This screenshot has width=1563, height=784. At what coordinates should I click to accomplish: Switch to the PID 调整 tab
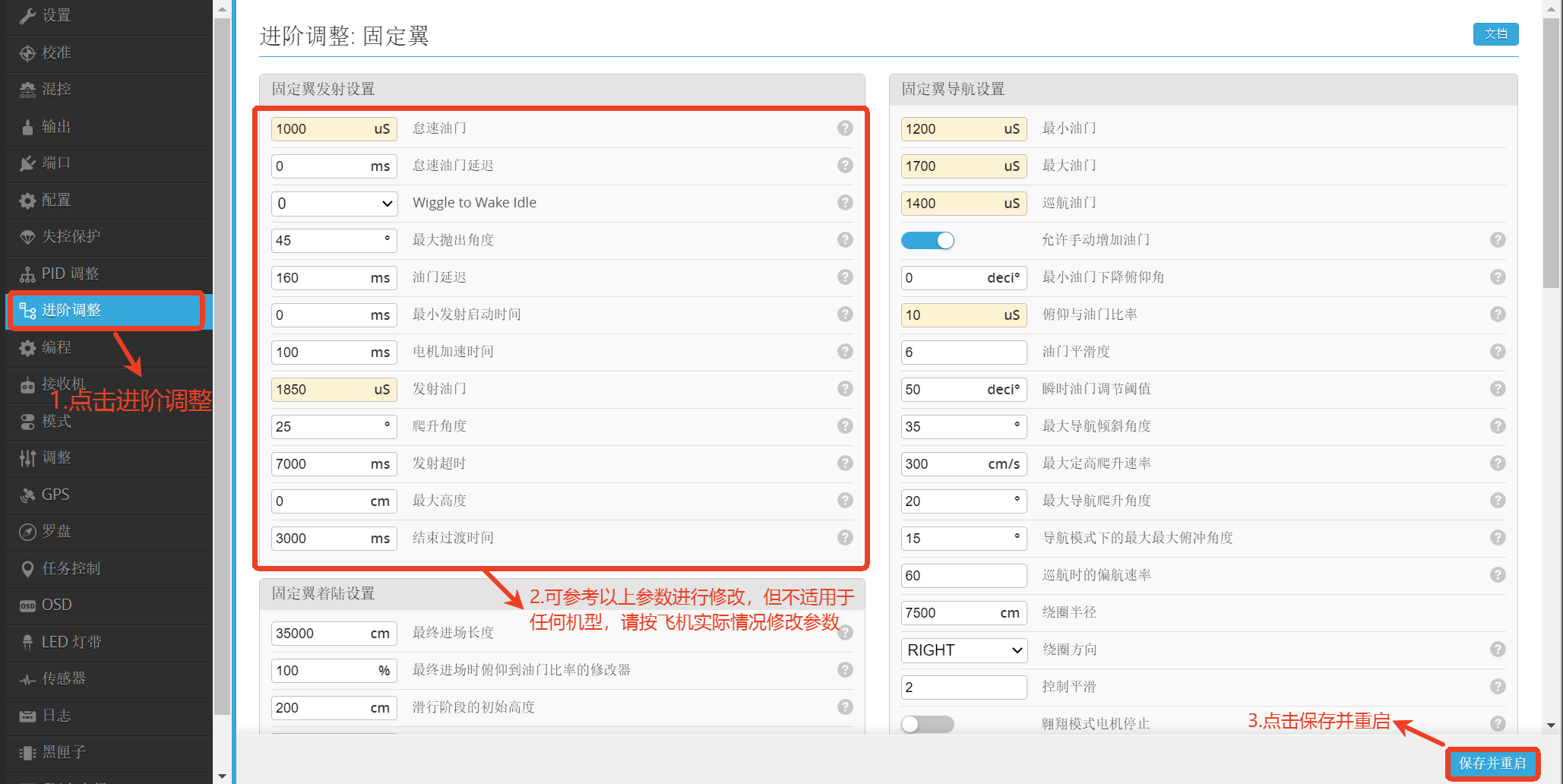click(109, 274)
